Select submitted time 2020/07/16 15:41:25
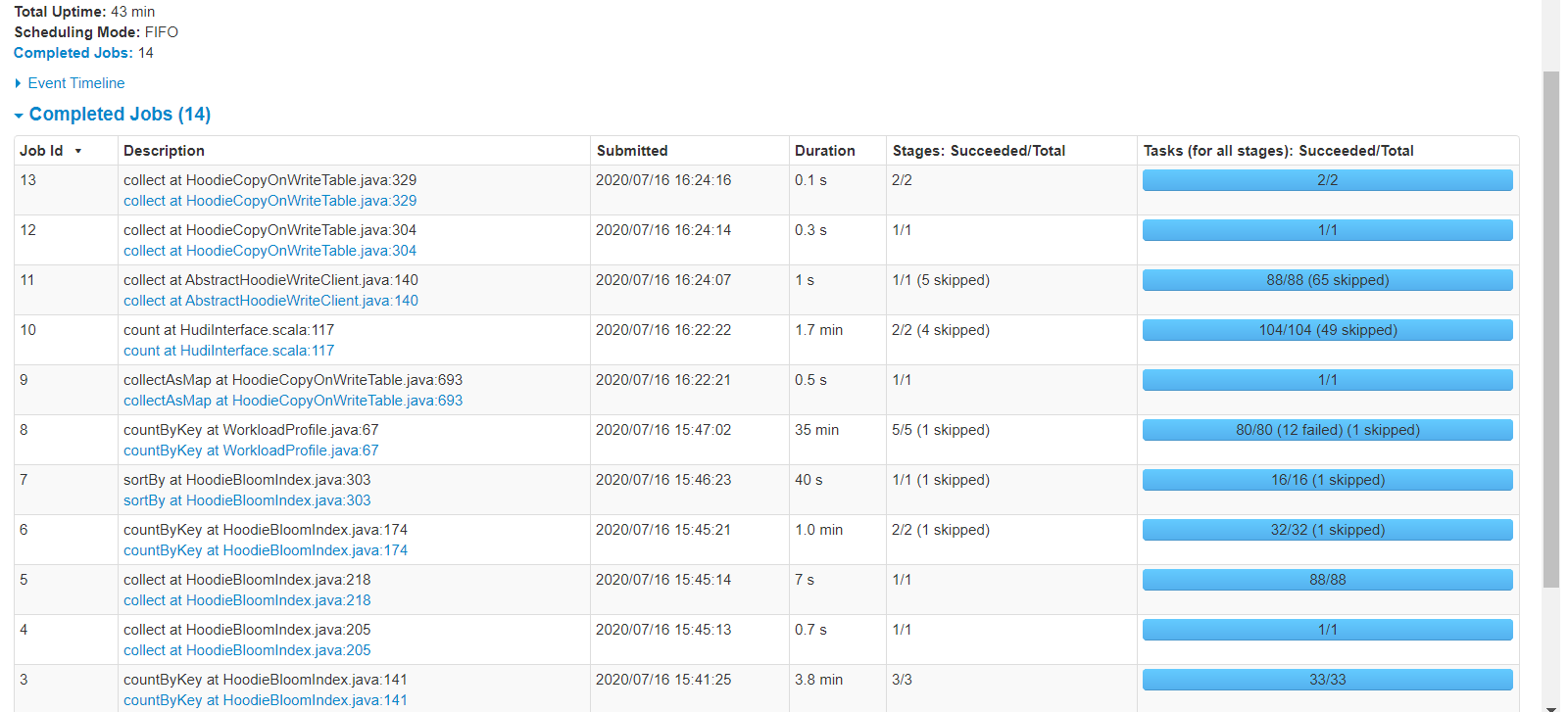 (x=663, y=680)
